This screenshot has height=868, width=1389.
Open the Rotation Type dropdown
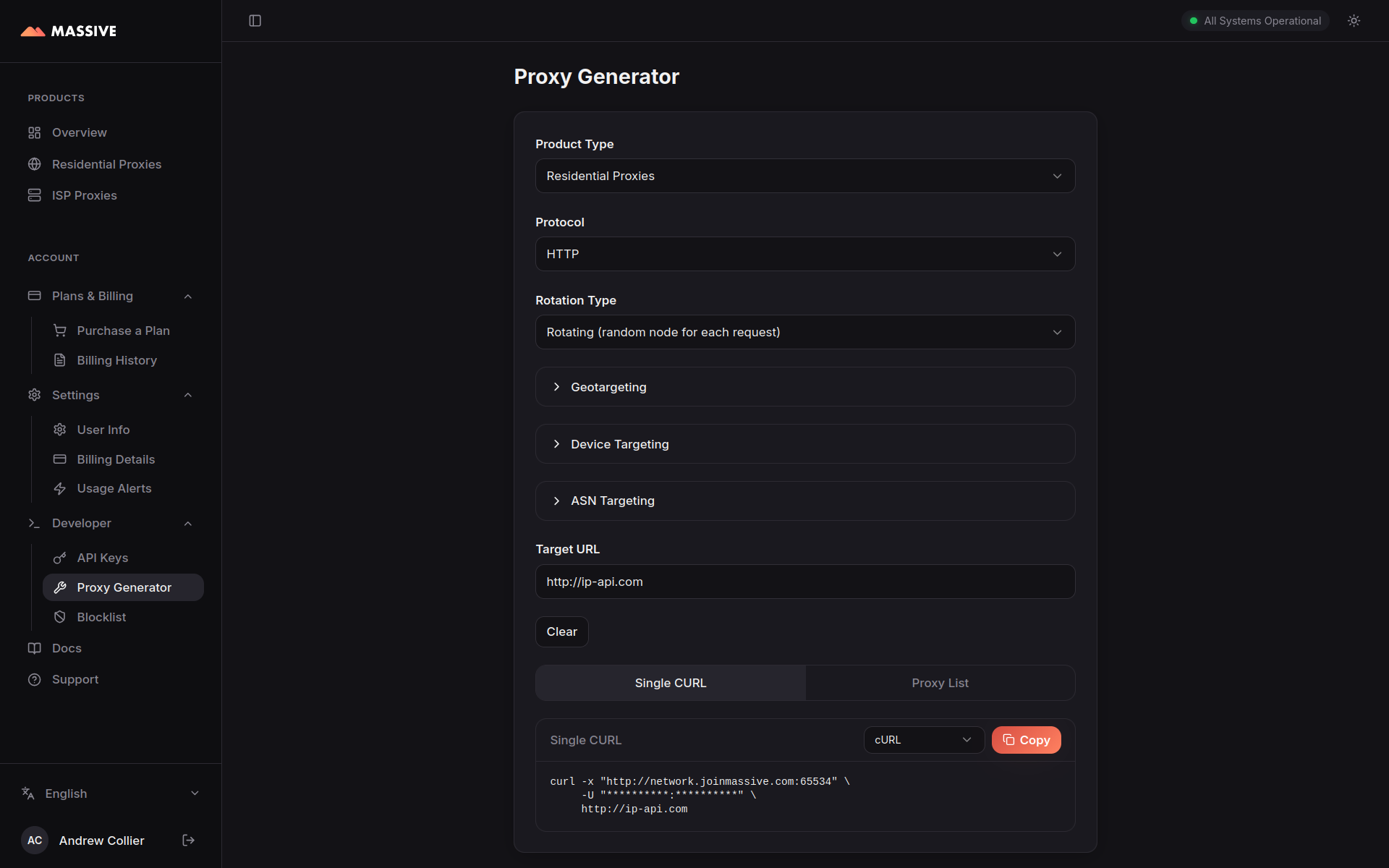804,332
